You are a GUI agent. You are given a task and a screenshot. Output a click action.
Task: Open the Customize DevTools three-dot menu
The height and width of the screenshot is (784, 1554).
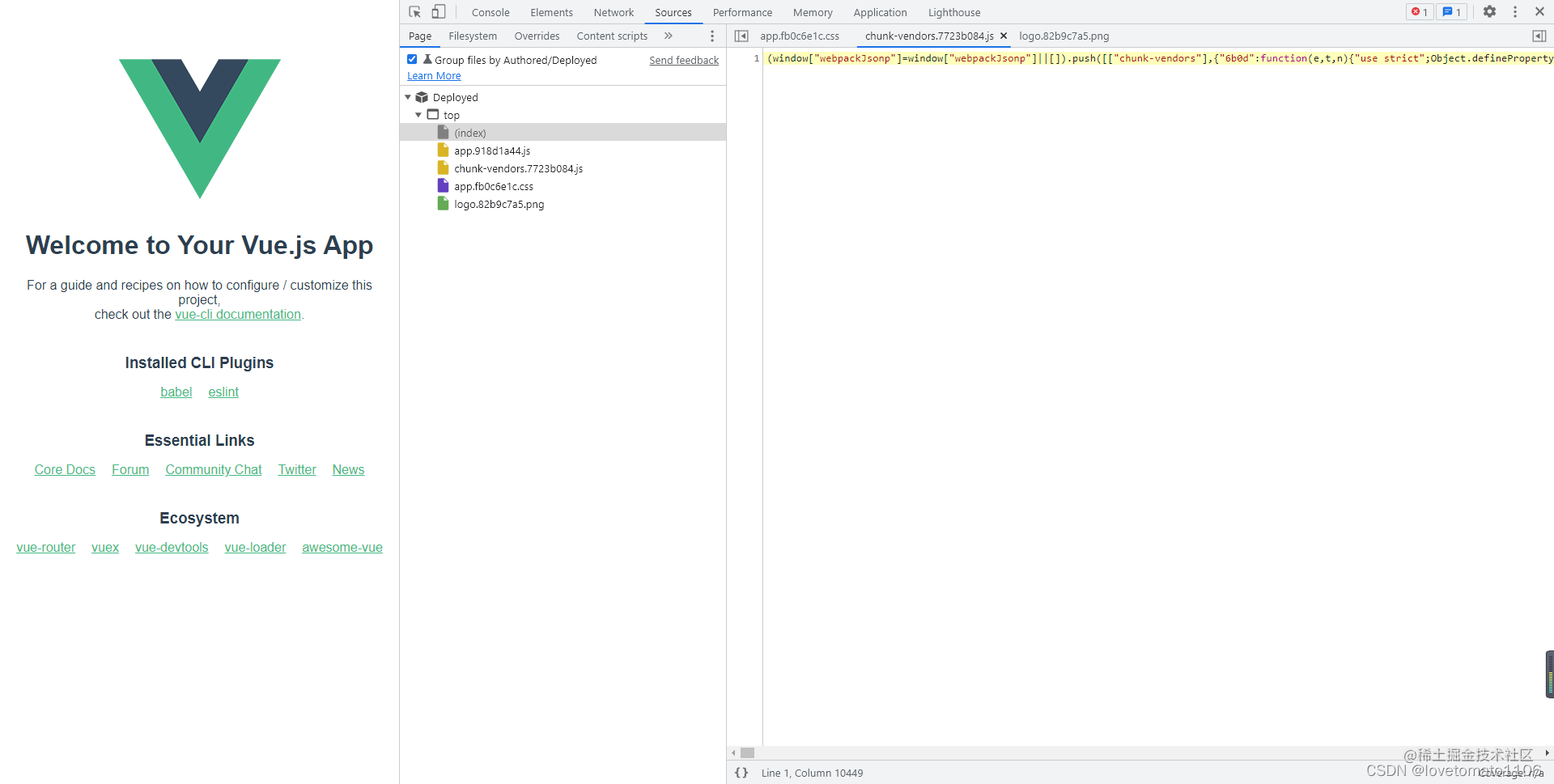[1515, 12]
